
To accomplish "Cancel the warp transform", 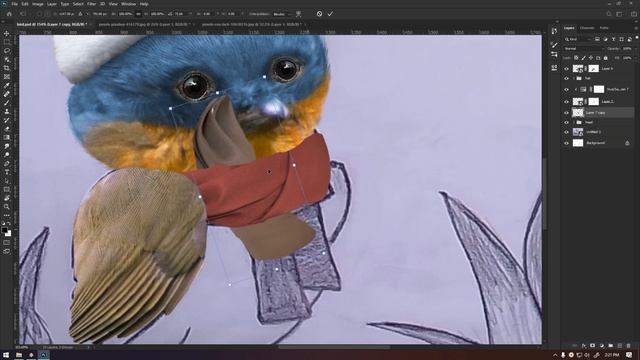I will click(x=319, y=13).
